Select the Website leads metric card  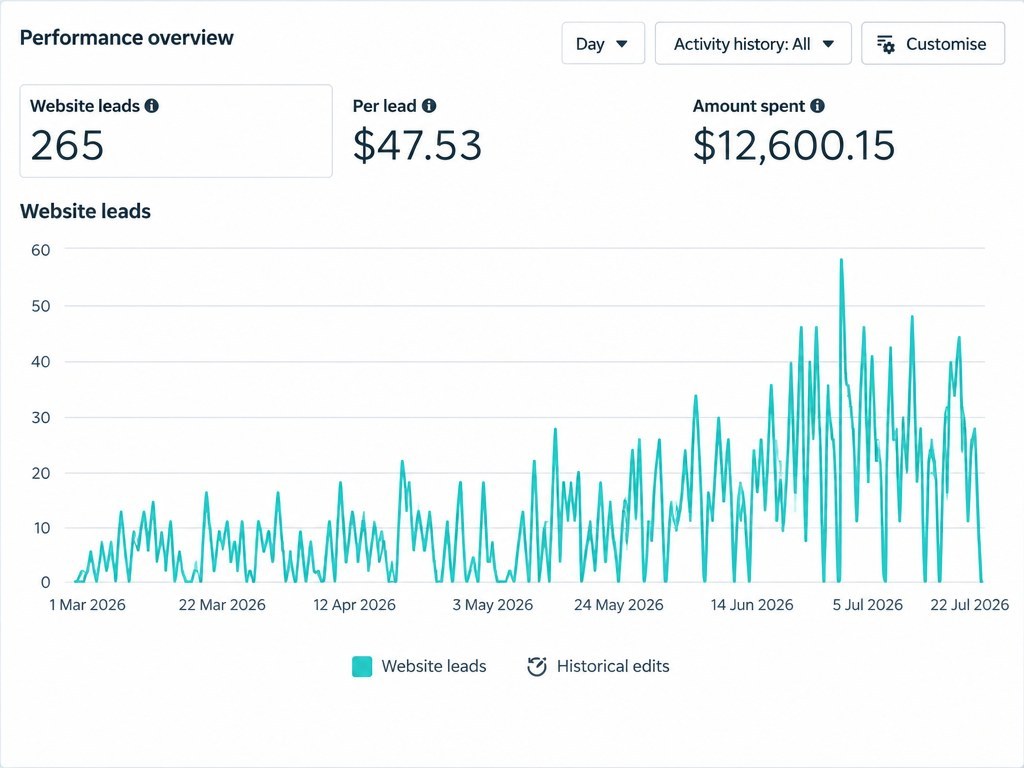point(176,131)
